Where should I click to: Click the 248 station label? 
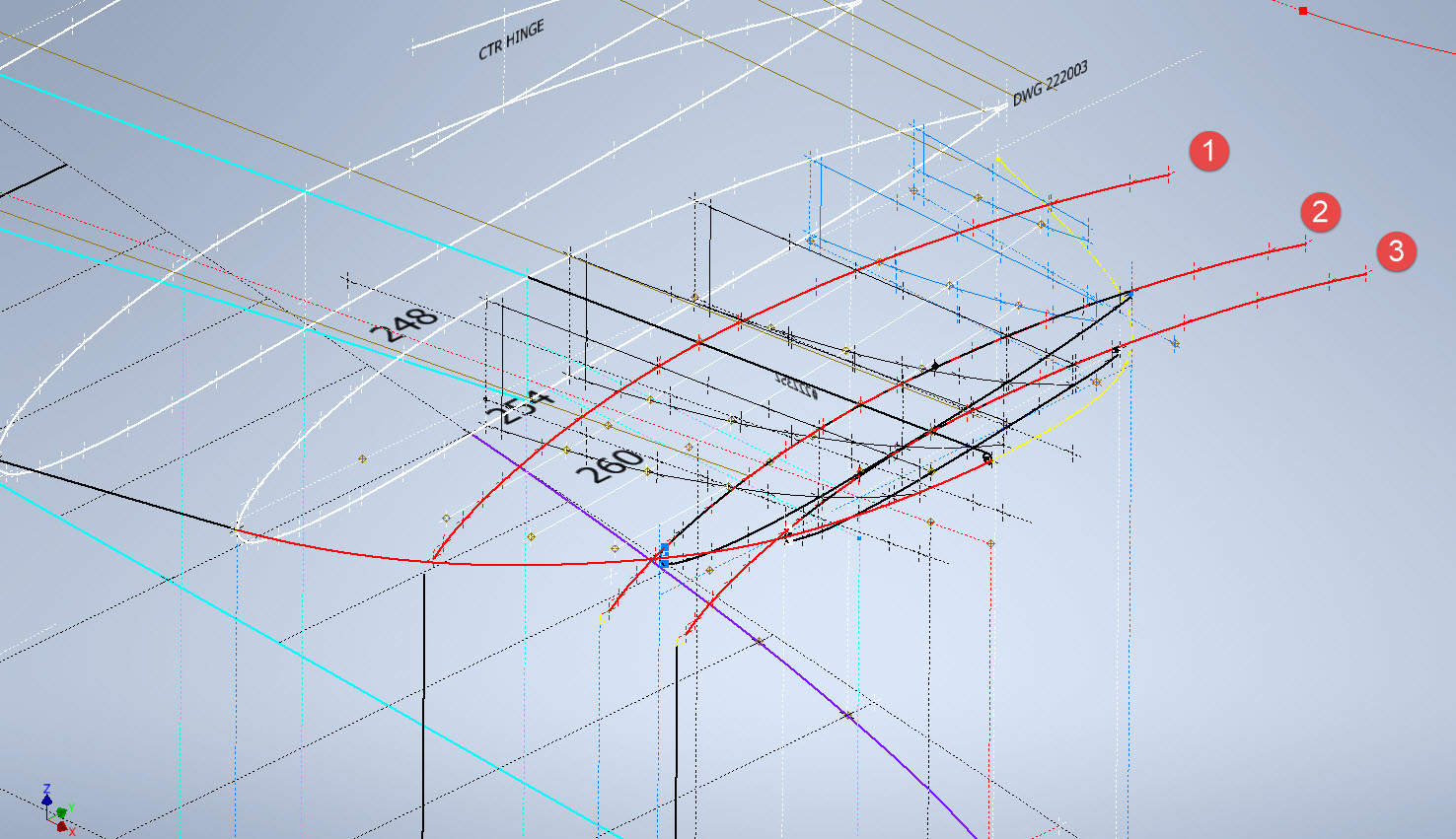(x=404, y=325)
